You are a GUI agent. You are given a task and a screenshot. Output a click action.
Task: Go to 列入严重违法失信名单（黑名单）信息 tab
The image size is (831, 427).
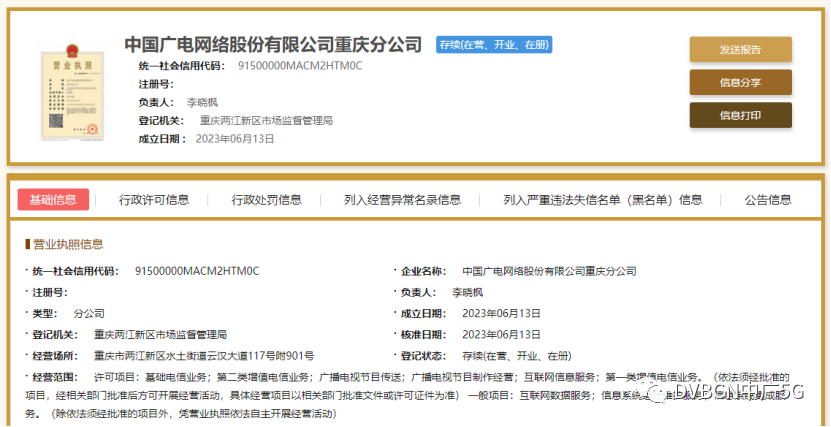point(603,200)
